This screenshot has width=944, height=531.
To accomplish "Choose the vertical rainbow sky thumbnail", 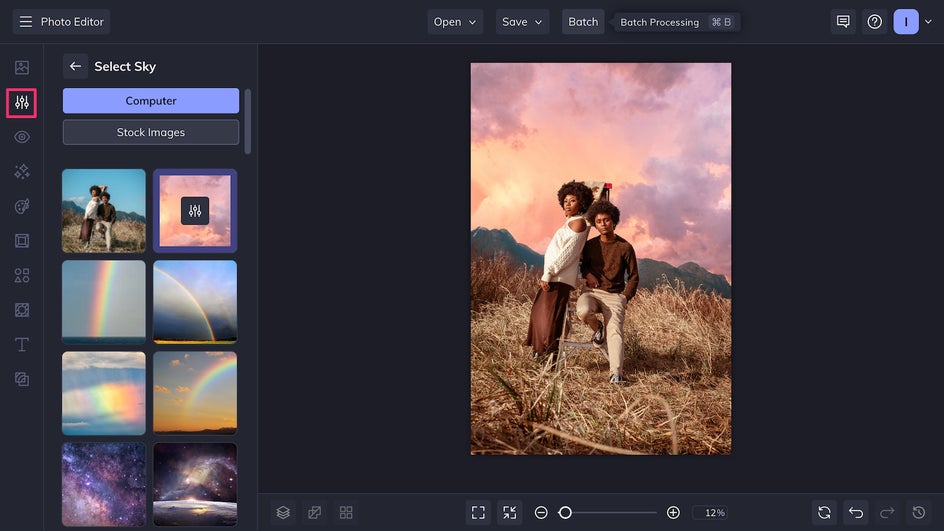I will (x=104, y=302).
